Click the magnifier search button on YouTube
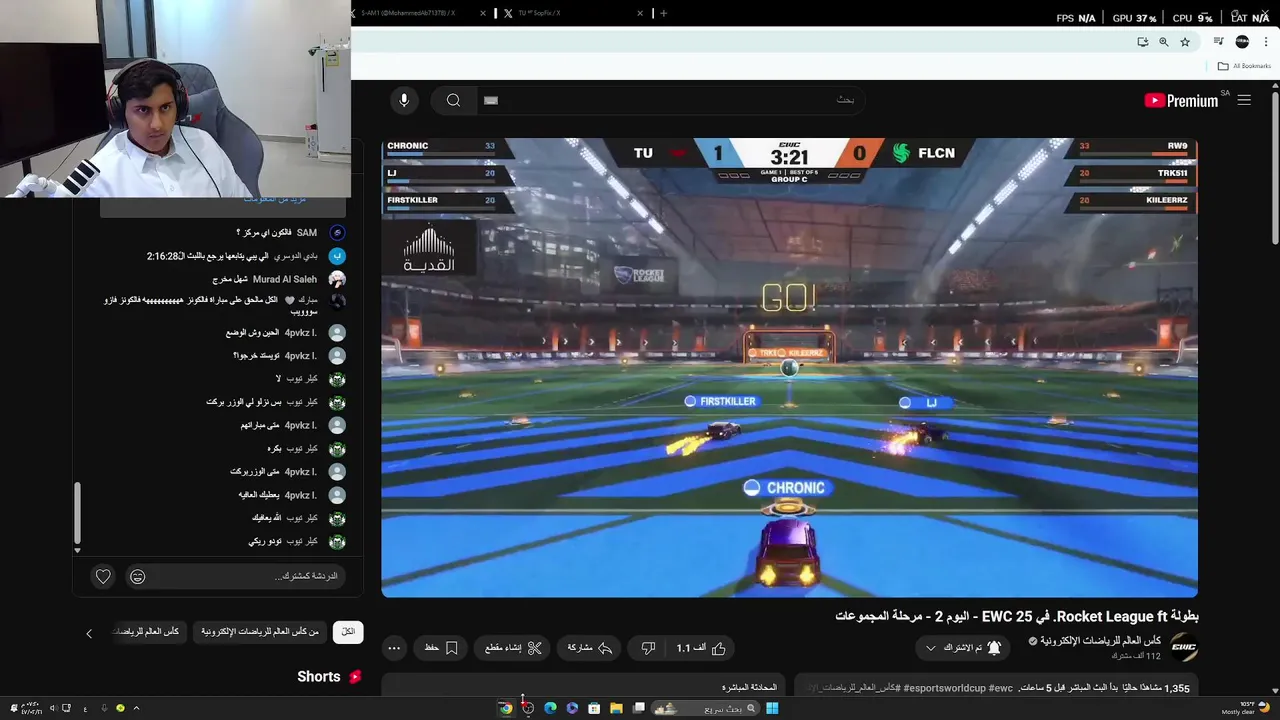Screen dimensions: 1280x720 click(x=454, y=100)
